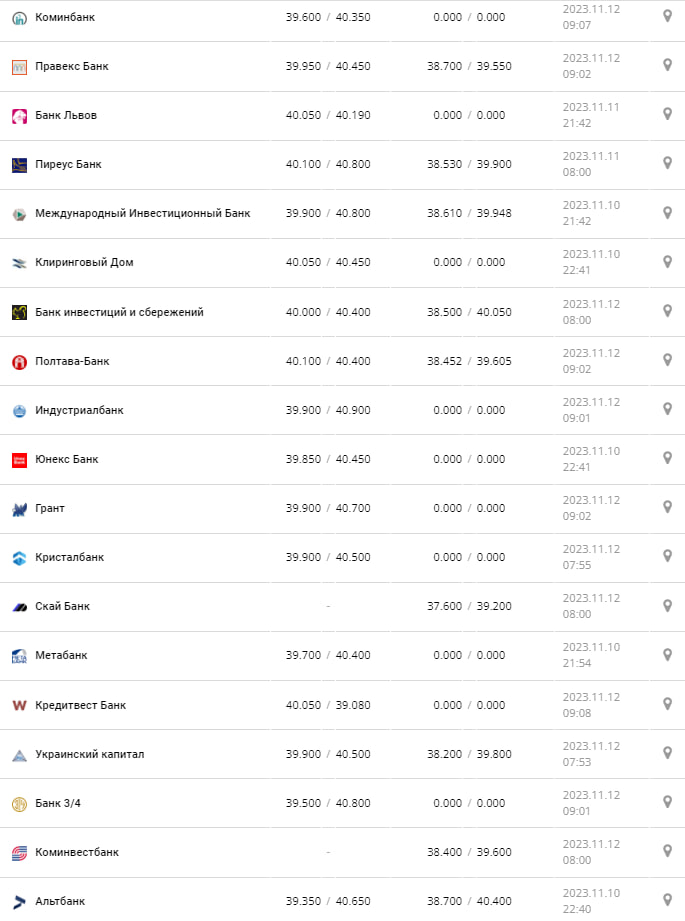Open the Международный Инвестиционный Банк link

pos(142,214)
